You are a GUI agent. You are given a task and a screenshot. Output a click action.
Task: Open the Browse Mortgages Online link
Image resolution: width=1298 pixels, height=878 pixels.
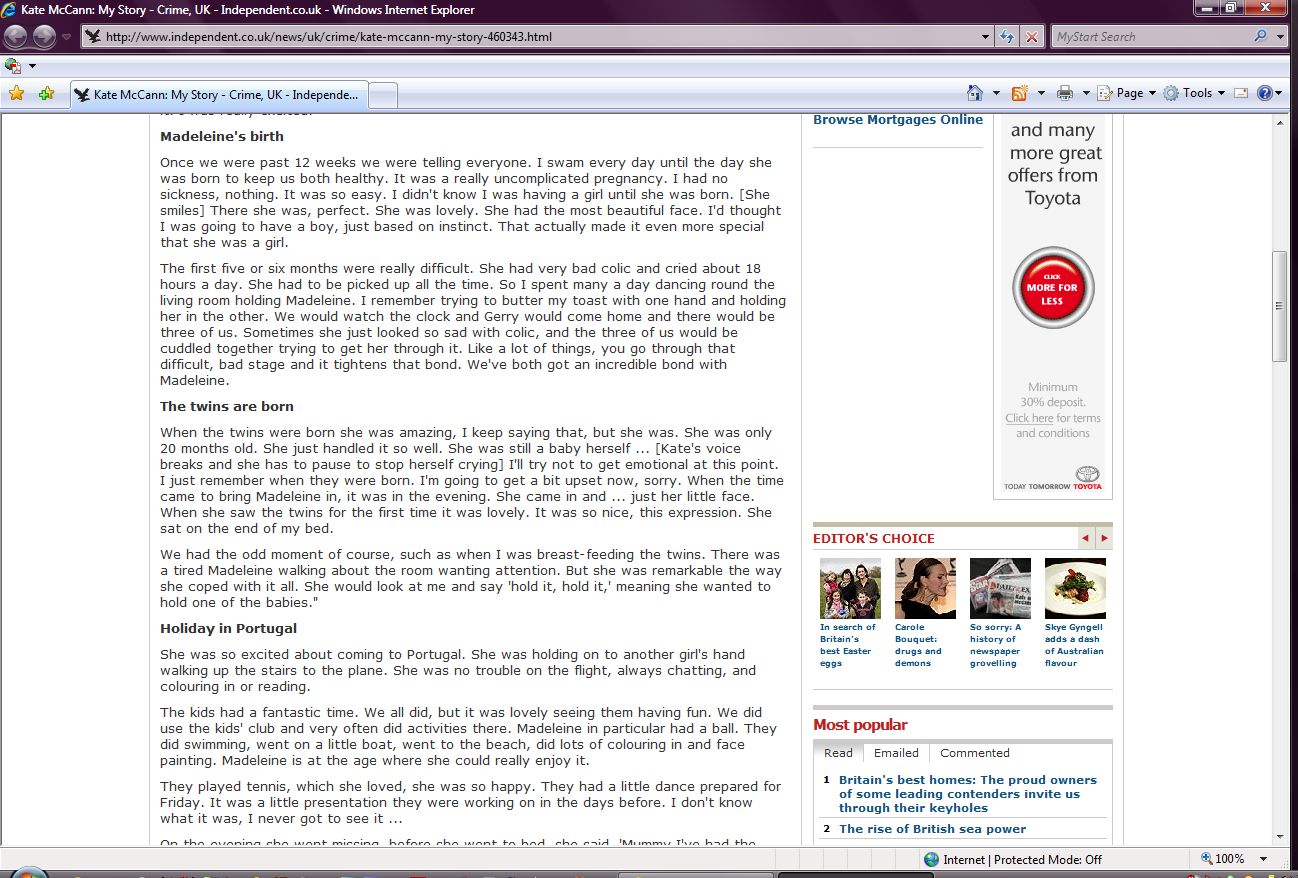tap(897, 120)
